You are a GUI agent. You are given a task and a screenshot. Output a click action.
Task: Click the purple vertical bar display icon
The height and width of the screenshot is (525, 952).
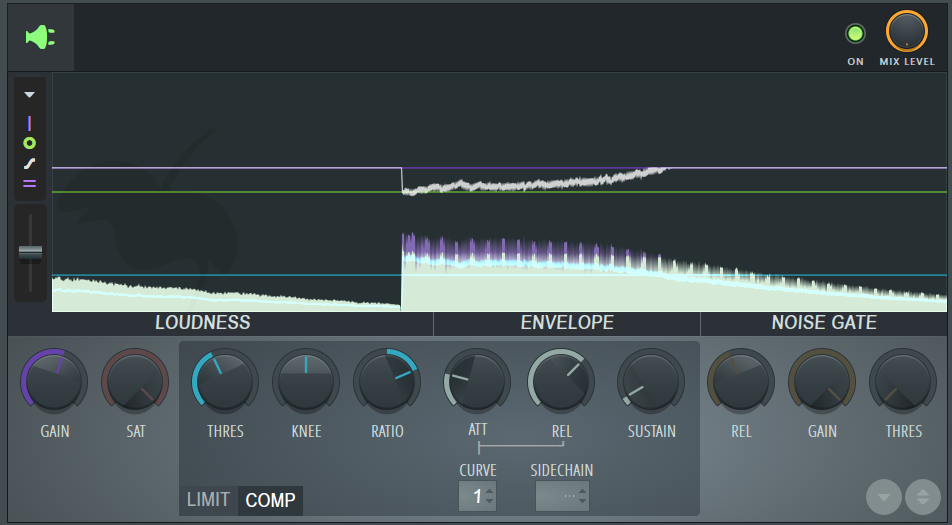point(29,123)
